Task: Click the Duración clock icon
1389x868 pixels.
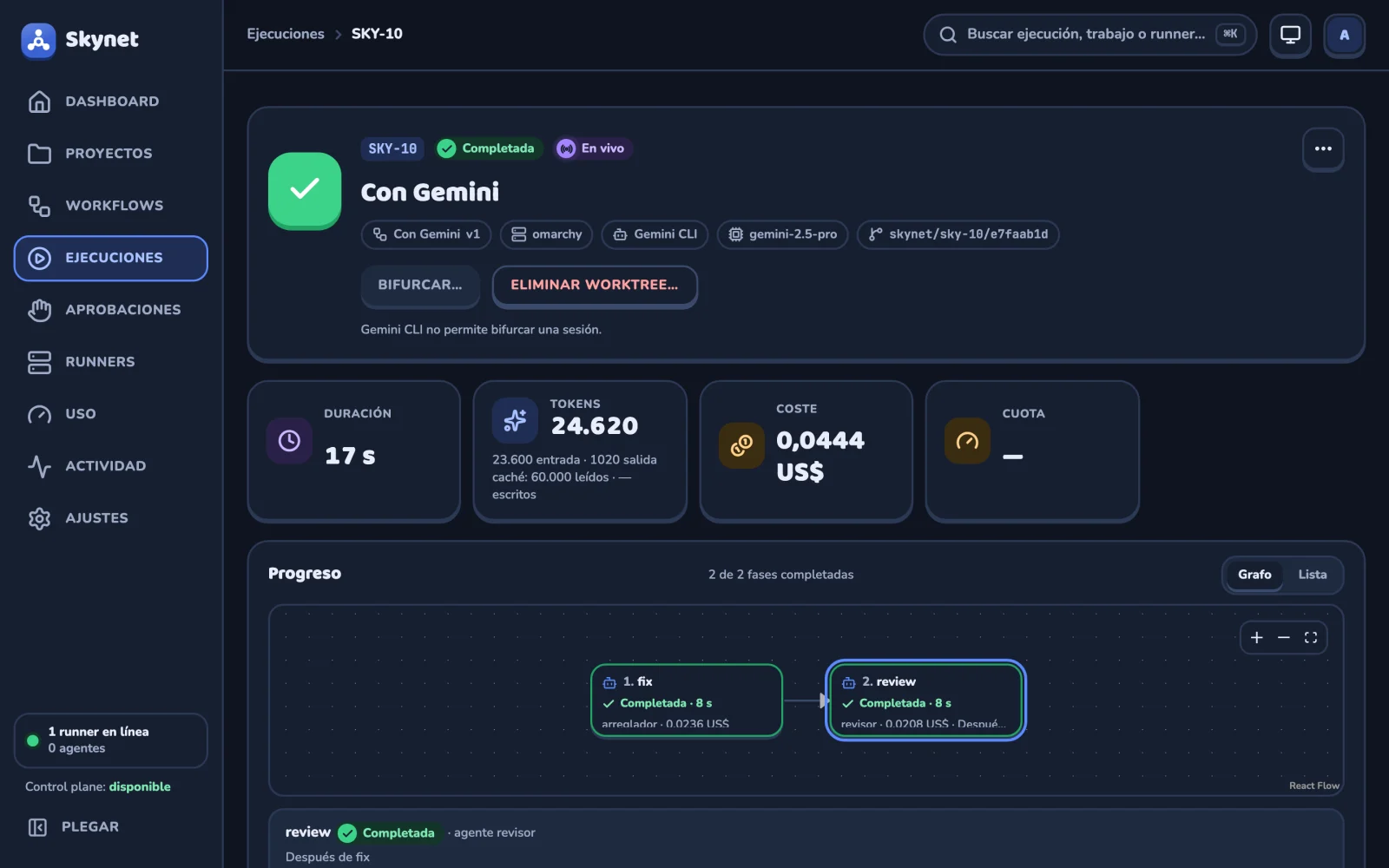Action: [289, 441]
